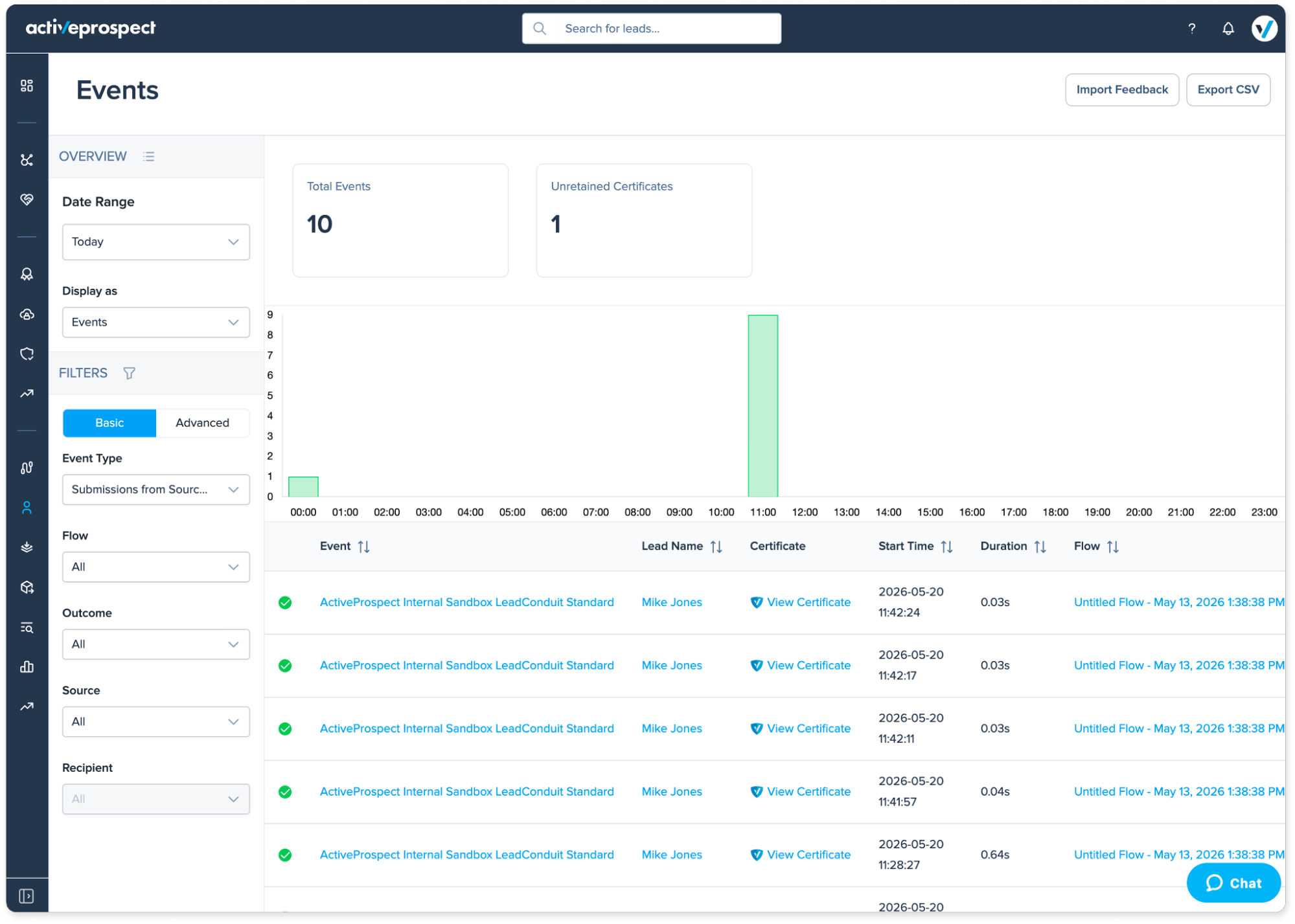
Task: Open the Event Type dropdown
Action: (x=155, y=490)
